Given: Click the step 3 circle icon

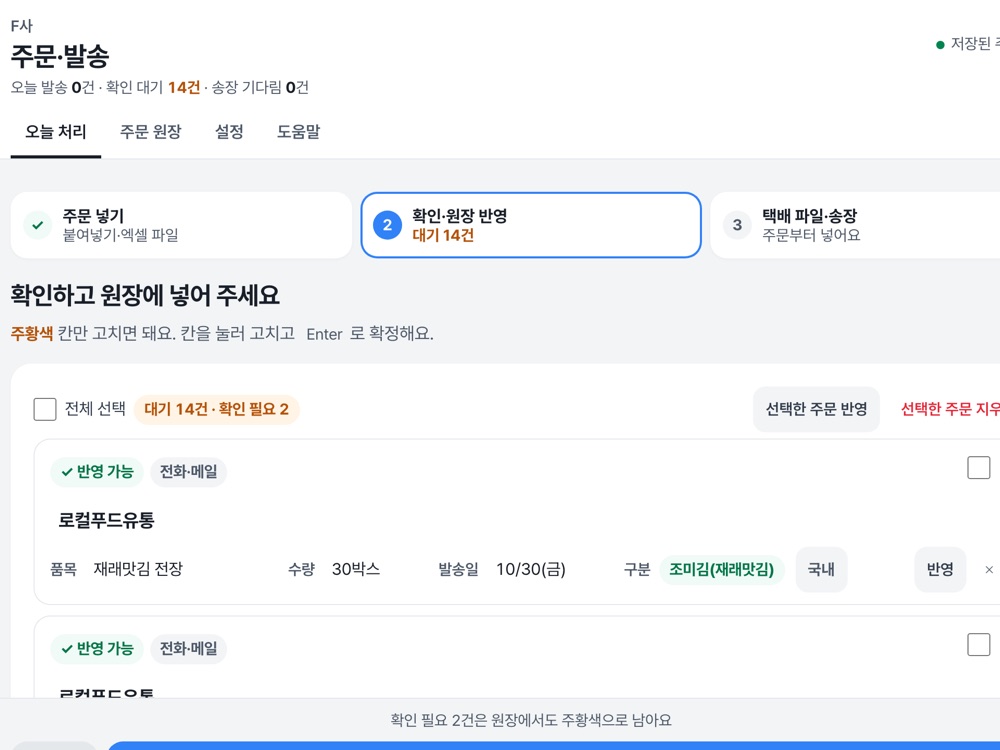Looking at the screenshot, I should tap(737, 225).
